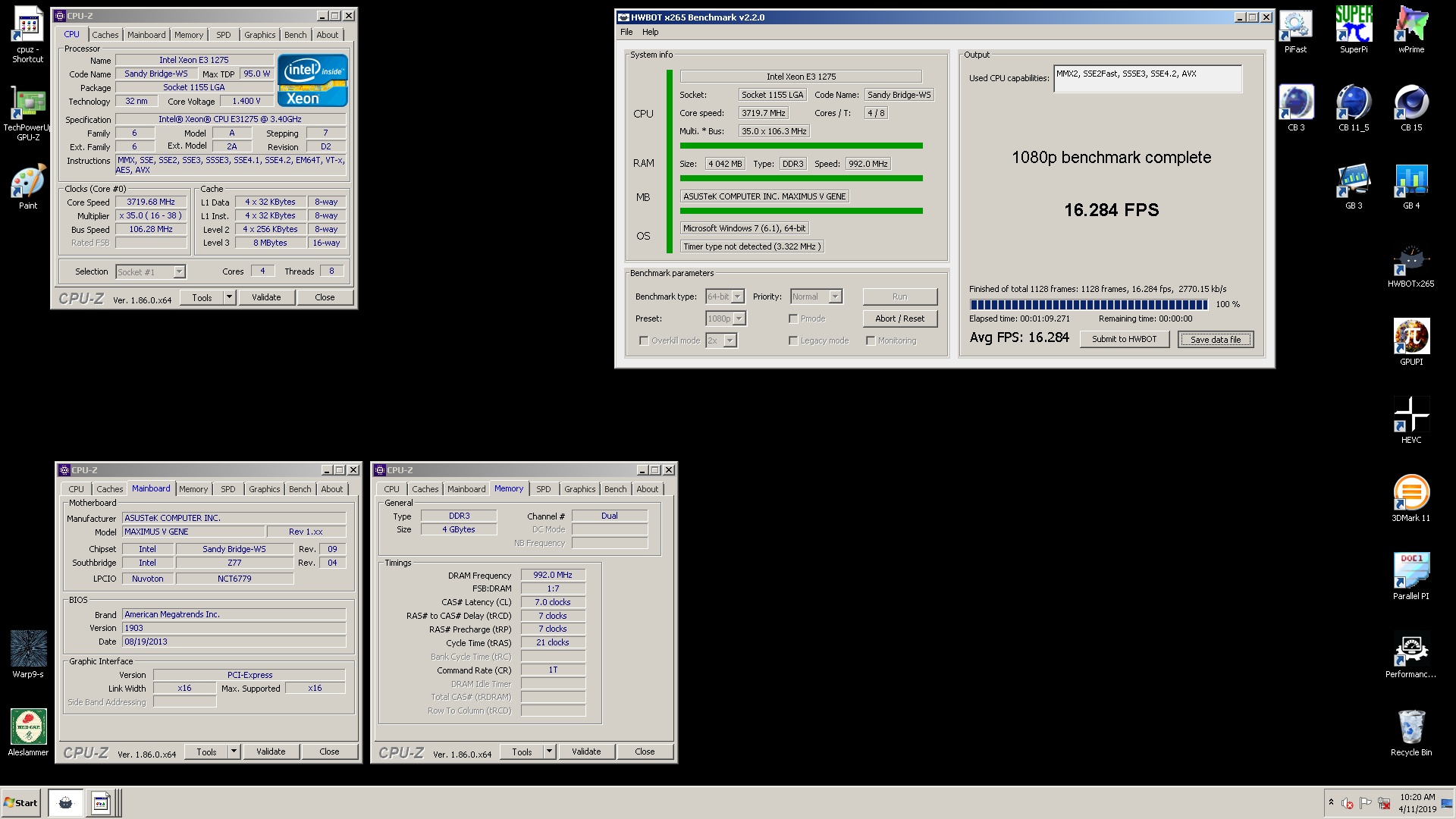1456x819 pixels.
Task: Click Validate in the Mainboard CPU-Z window
Action: pos(271,752)
